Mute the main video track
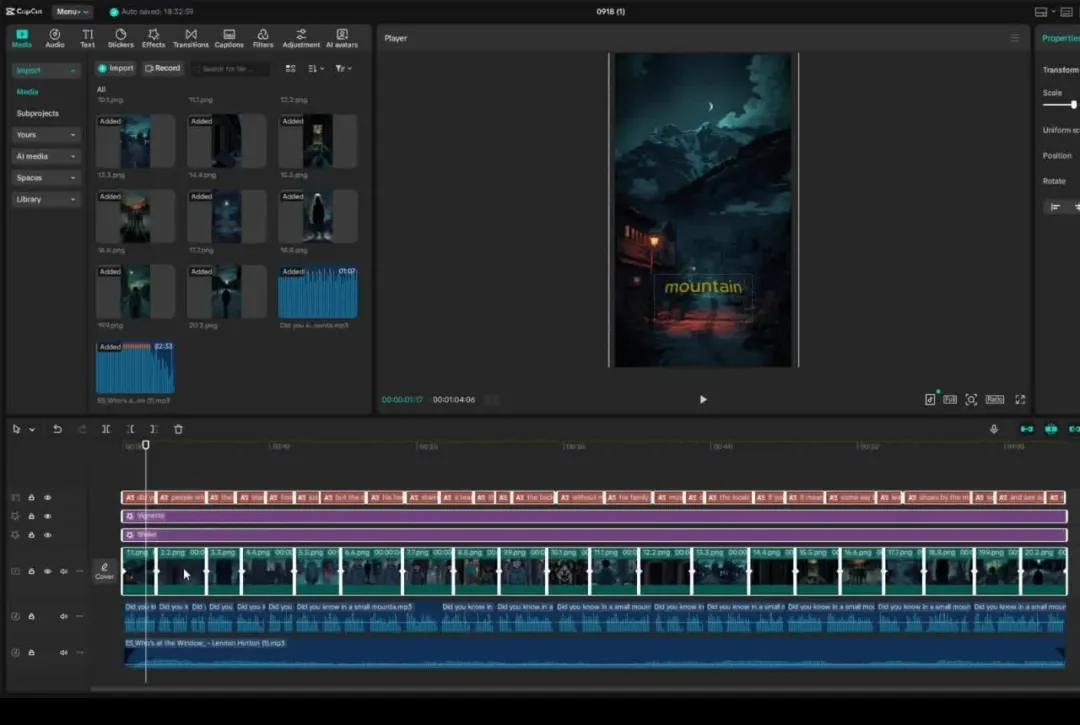The image size is (1080, 725). [x=63, y=572]
